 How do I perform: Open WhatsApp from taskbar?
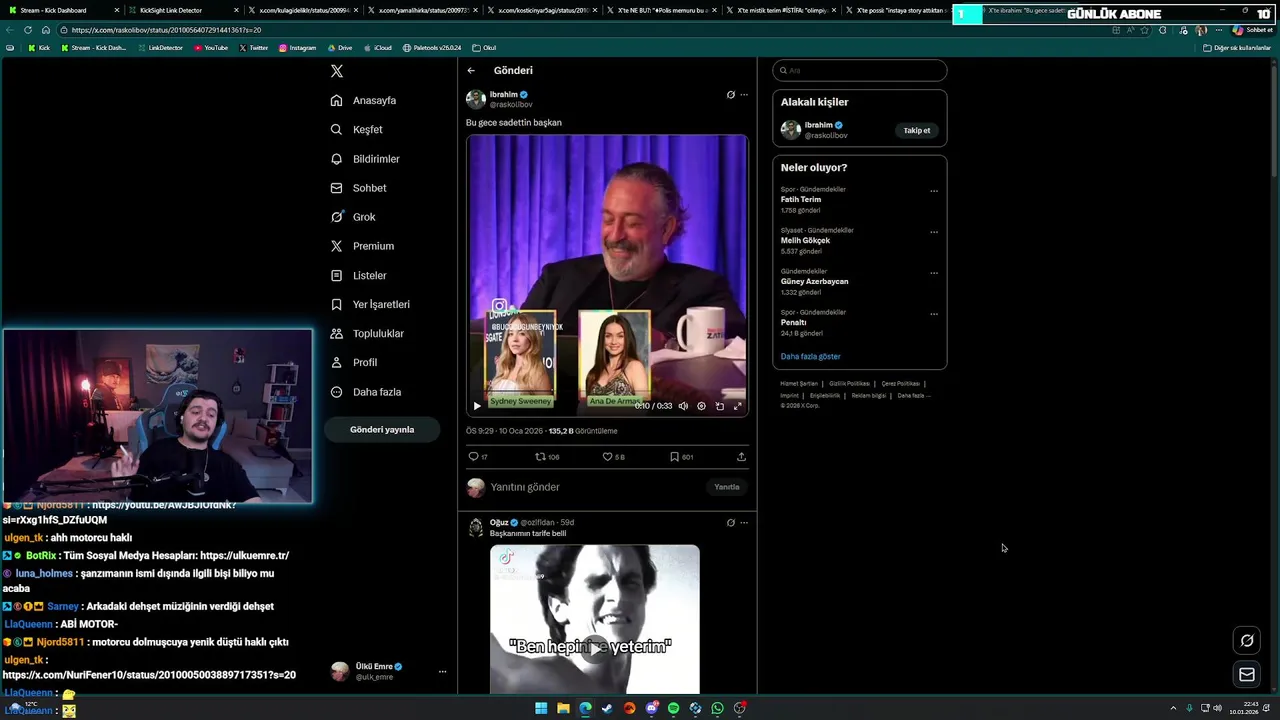click(x=717, y=708)
